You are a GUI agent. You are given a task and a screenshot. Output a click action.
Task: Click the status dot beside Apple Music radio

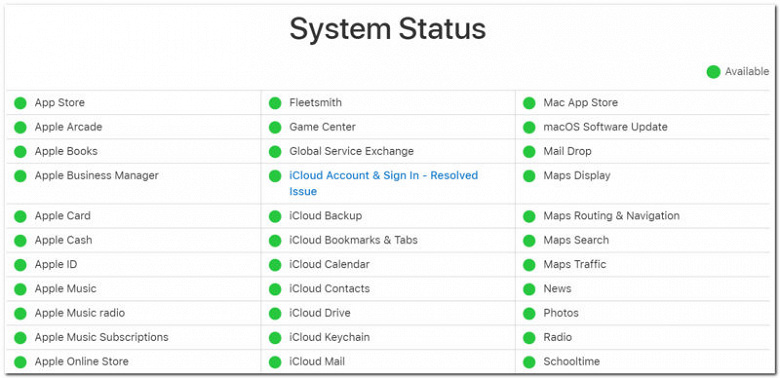[20, 314]
